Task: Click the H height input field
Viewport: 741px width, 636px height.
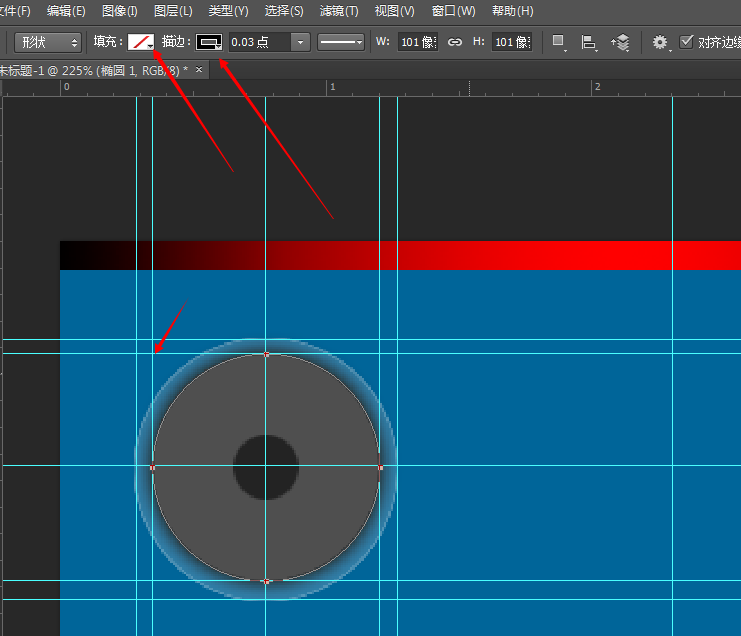Action: [512, 42]
